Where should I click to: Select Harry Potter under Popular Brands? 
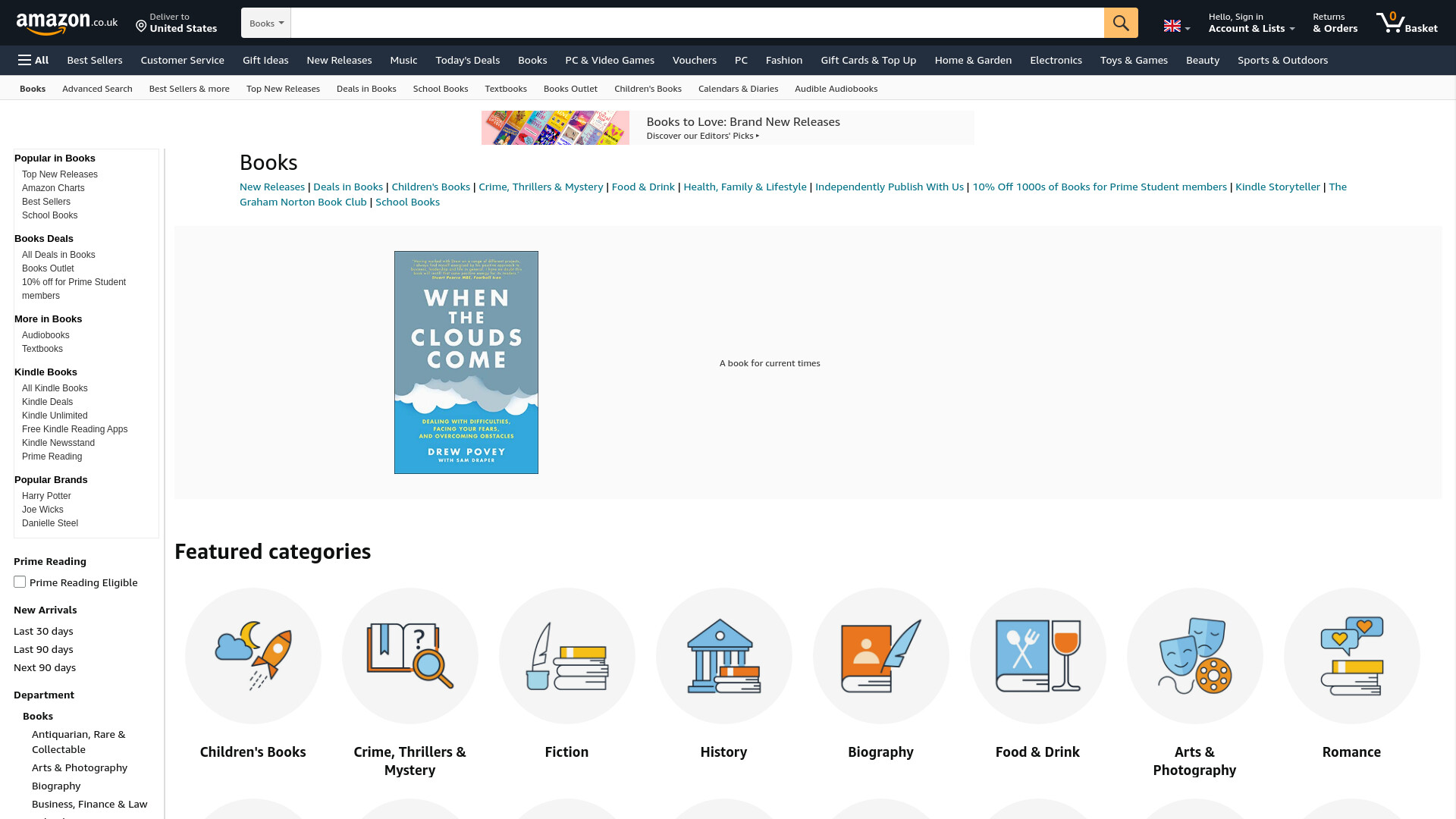coord(46,496)
